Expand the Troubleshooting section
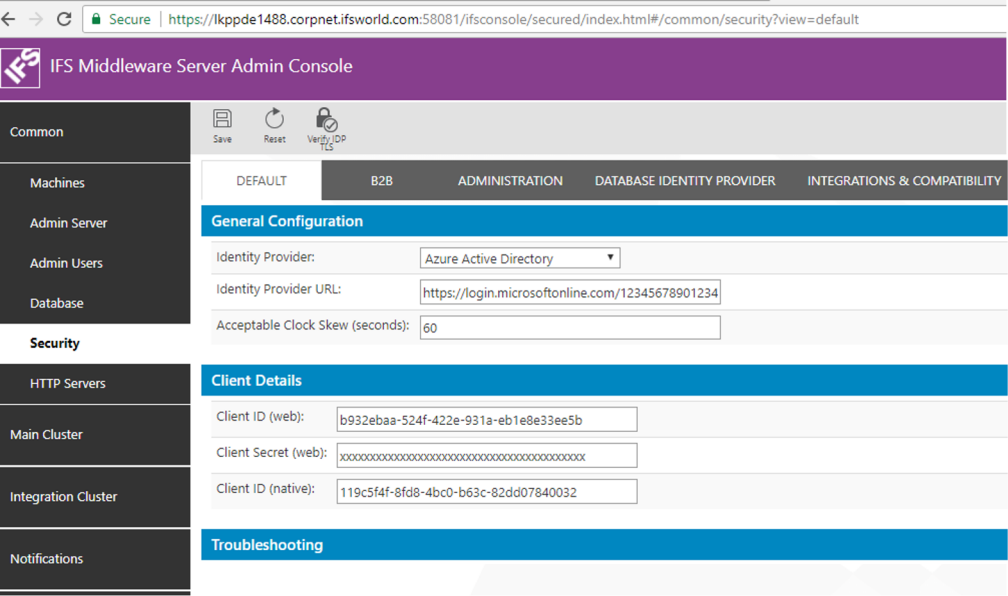 [x=267, y=545]
